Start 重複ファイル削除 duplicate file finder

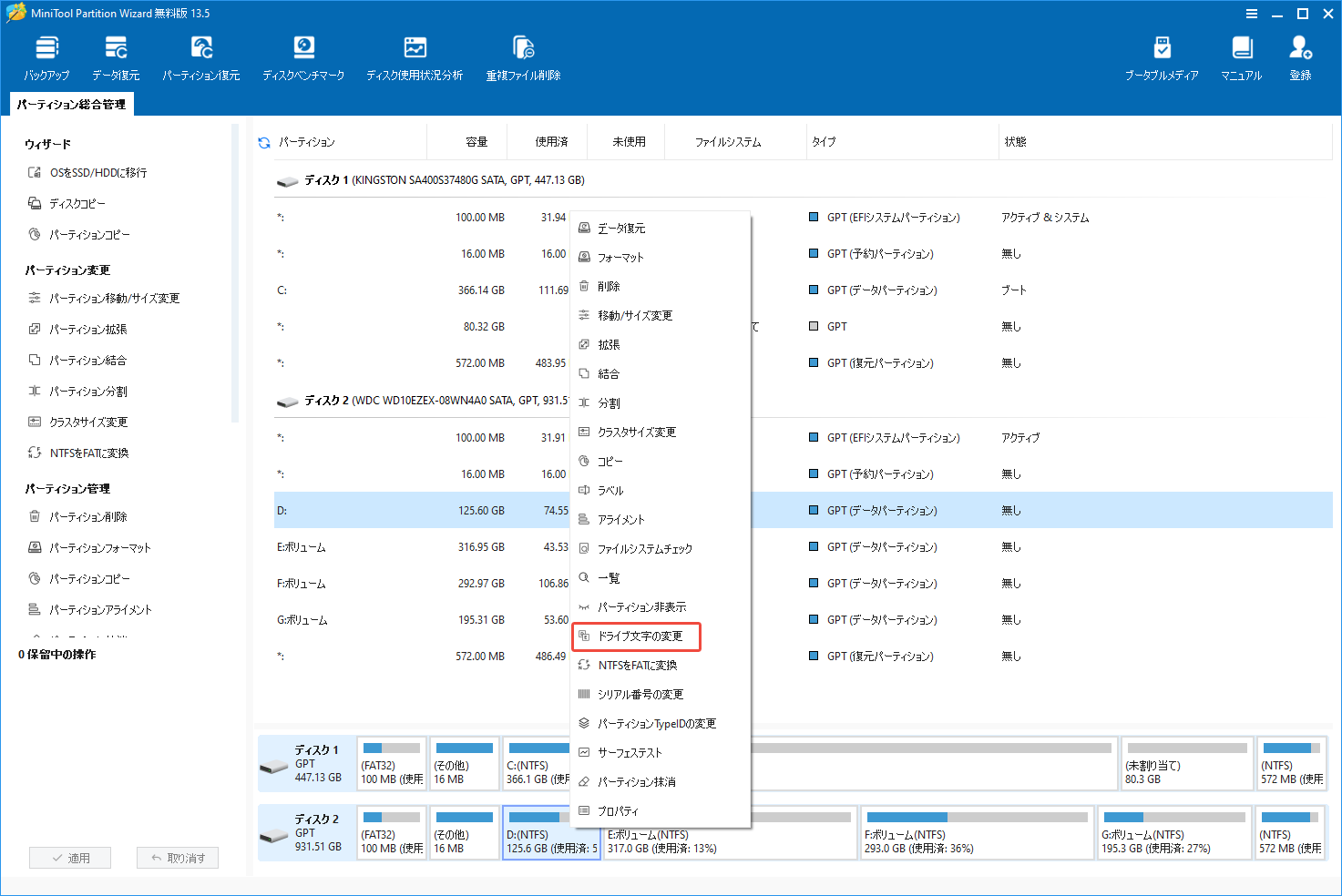(522, 56)
